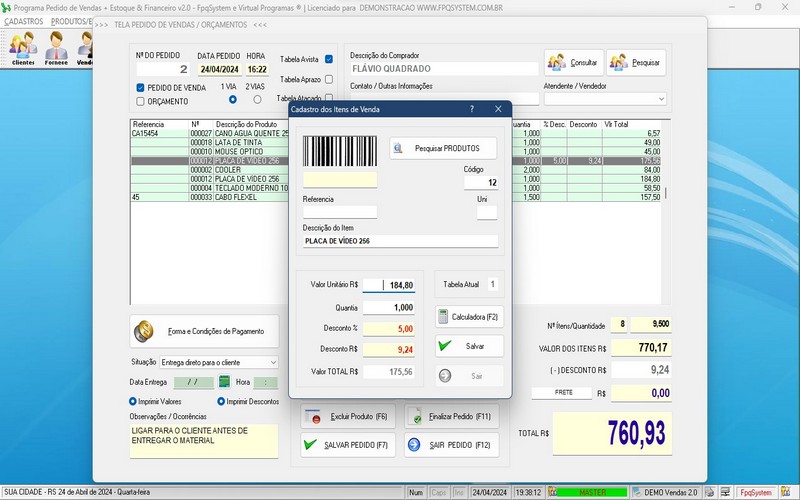800x500 pixels.
Task: Enable the Tabela Aprazo checkbox
Action: coord(329,79)
